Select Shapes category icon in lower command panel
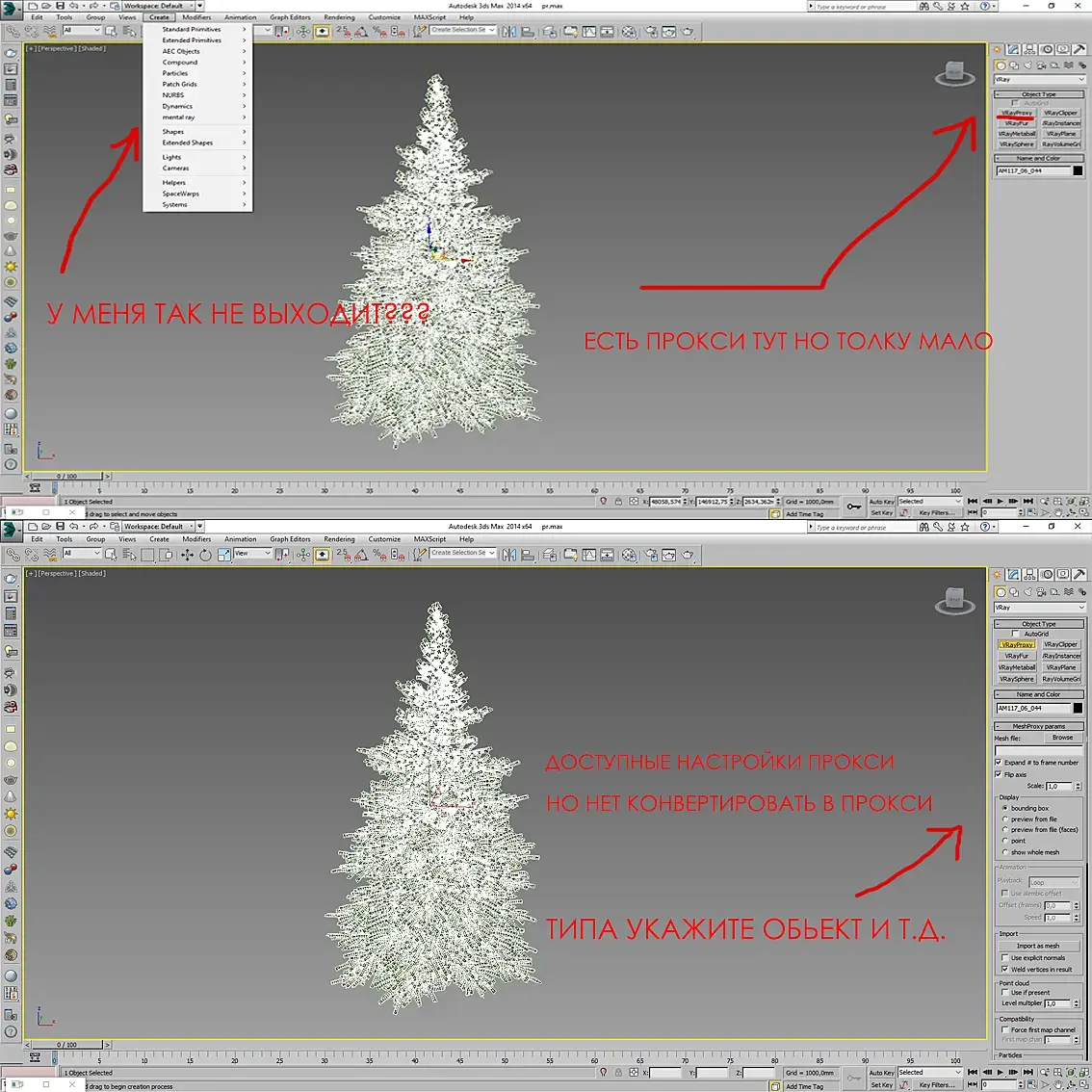This screenshot has height=1092, width=1092. pos(1014,592)
